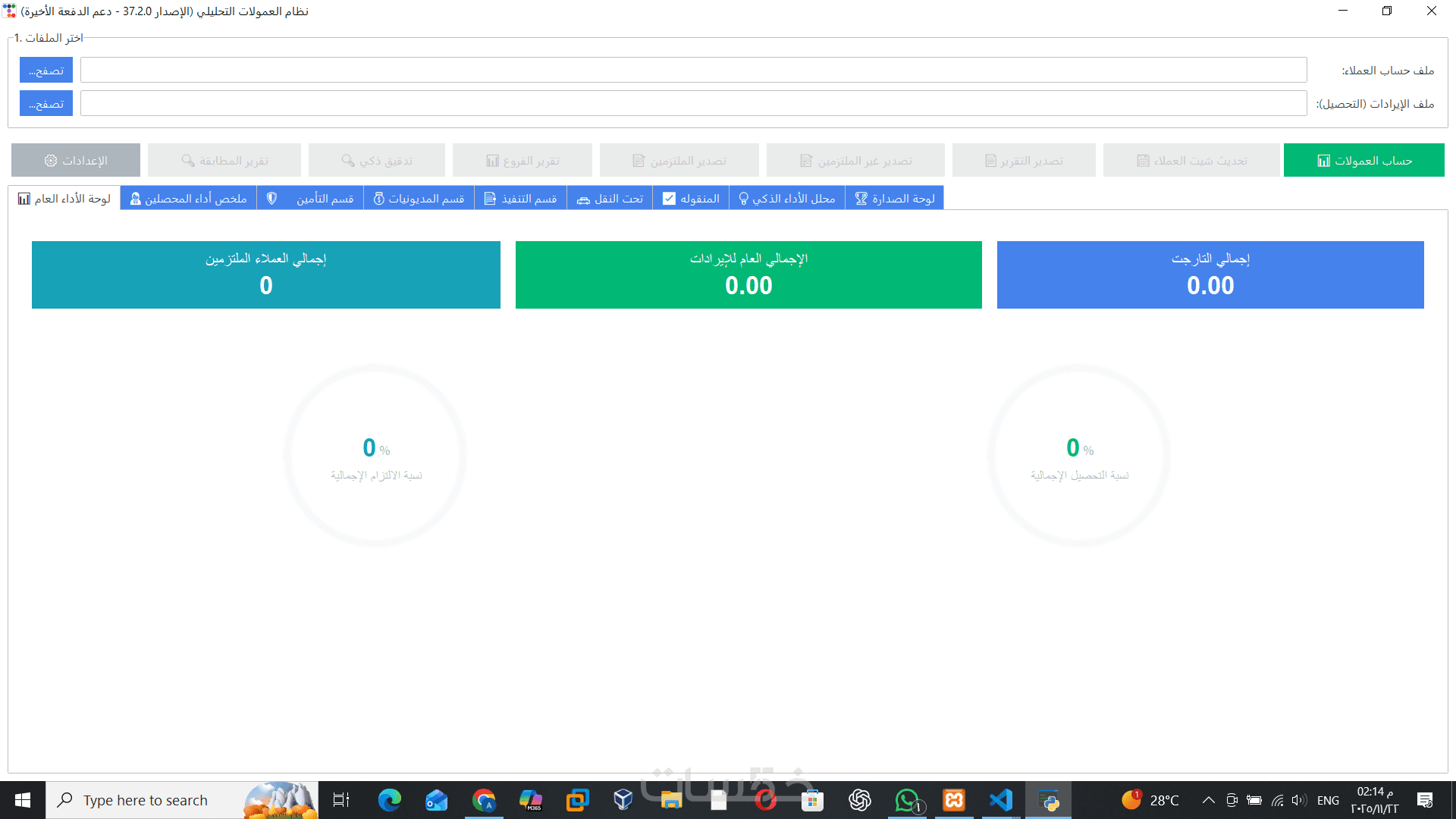Select the المنقوله tab

691,199
